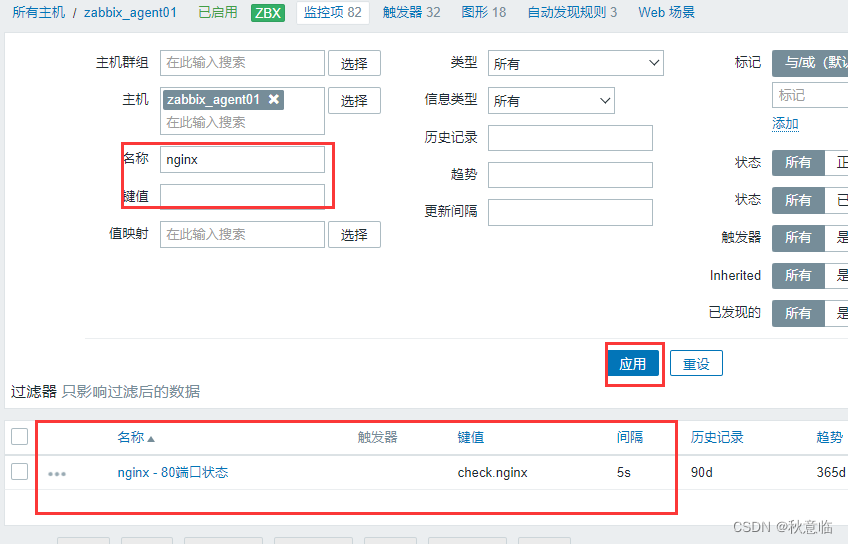848x544 pixels.
Task: Click 已启用 host status link
Action: coord(218,12)
